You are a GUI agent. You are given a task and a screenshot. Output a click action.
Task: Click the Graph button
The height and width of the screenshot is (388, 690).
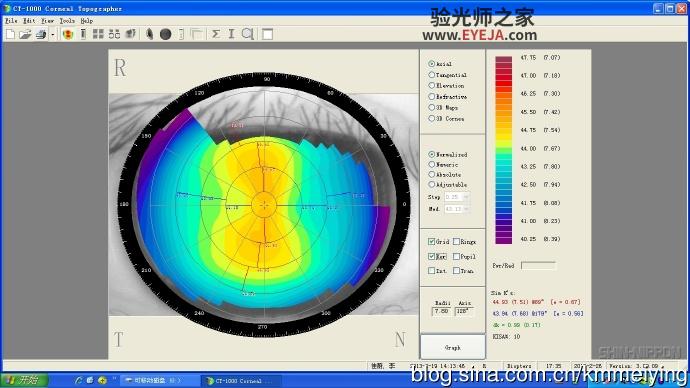(x=453, y=347)
